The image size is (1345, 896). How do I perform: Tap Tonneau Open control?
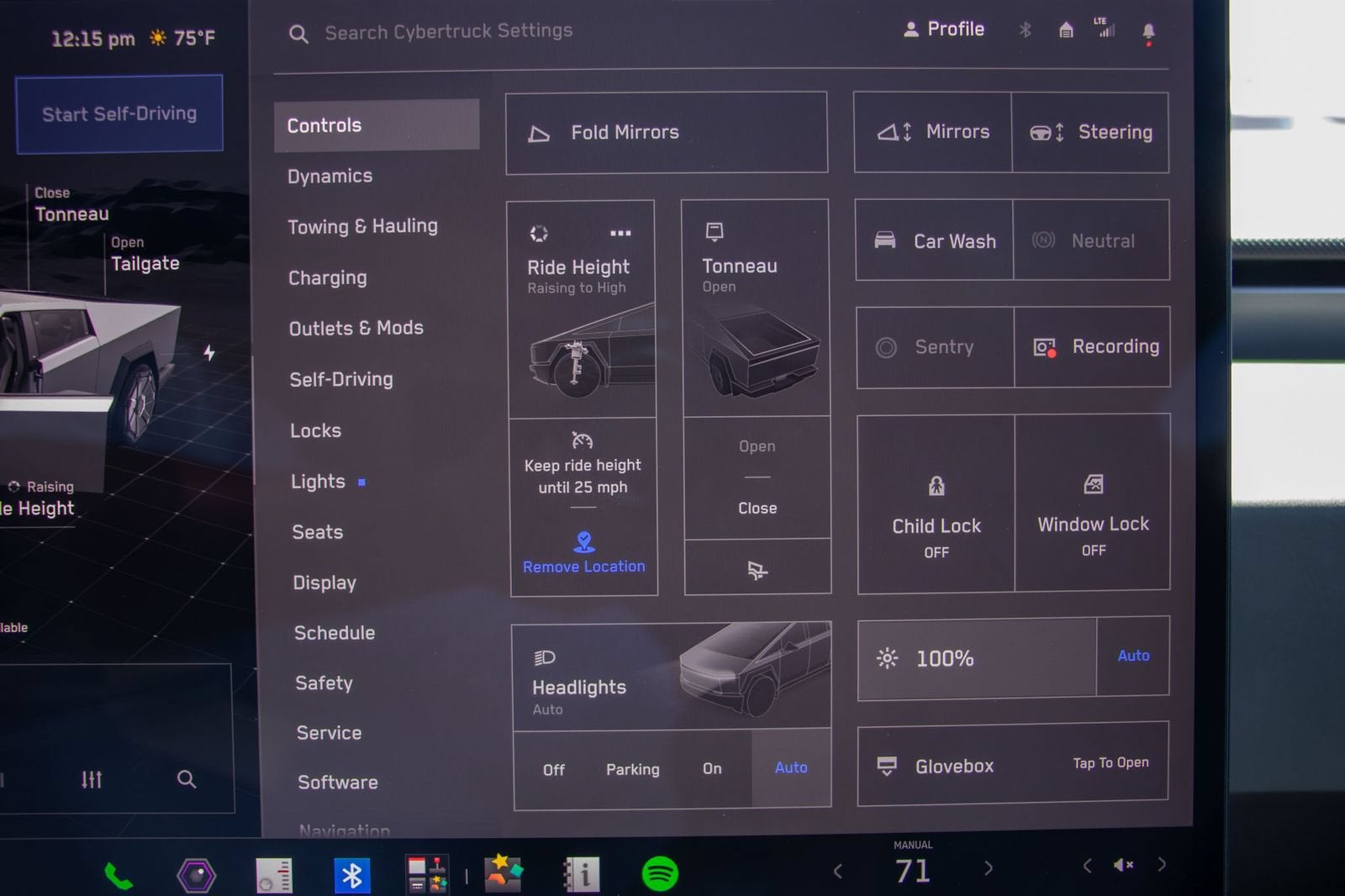coord(757,446)
